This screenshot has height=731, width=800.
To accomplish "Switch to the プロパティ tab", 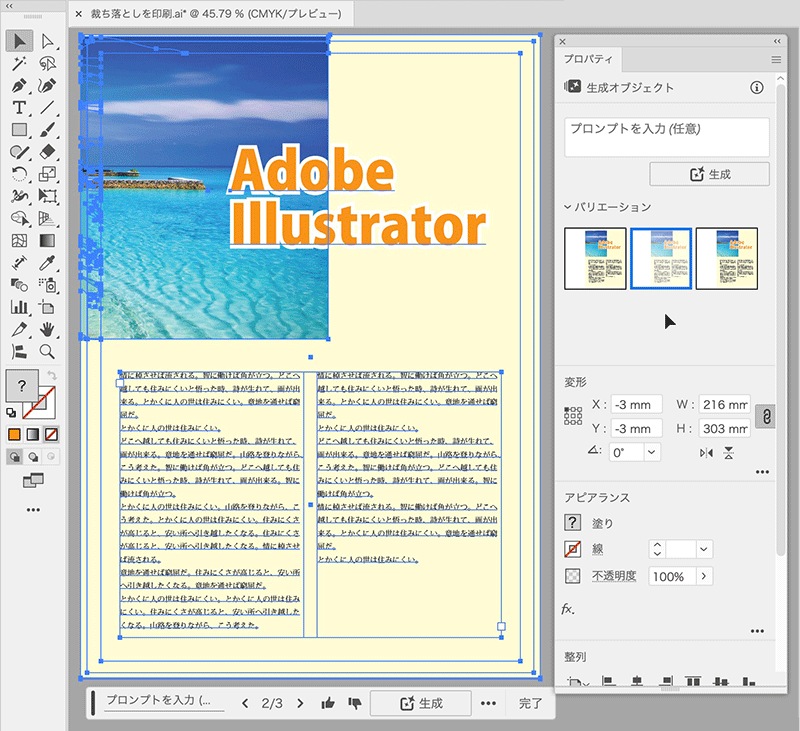I will click(588, 59).
